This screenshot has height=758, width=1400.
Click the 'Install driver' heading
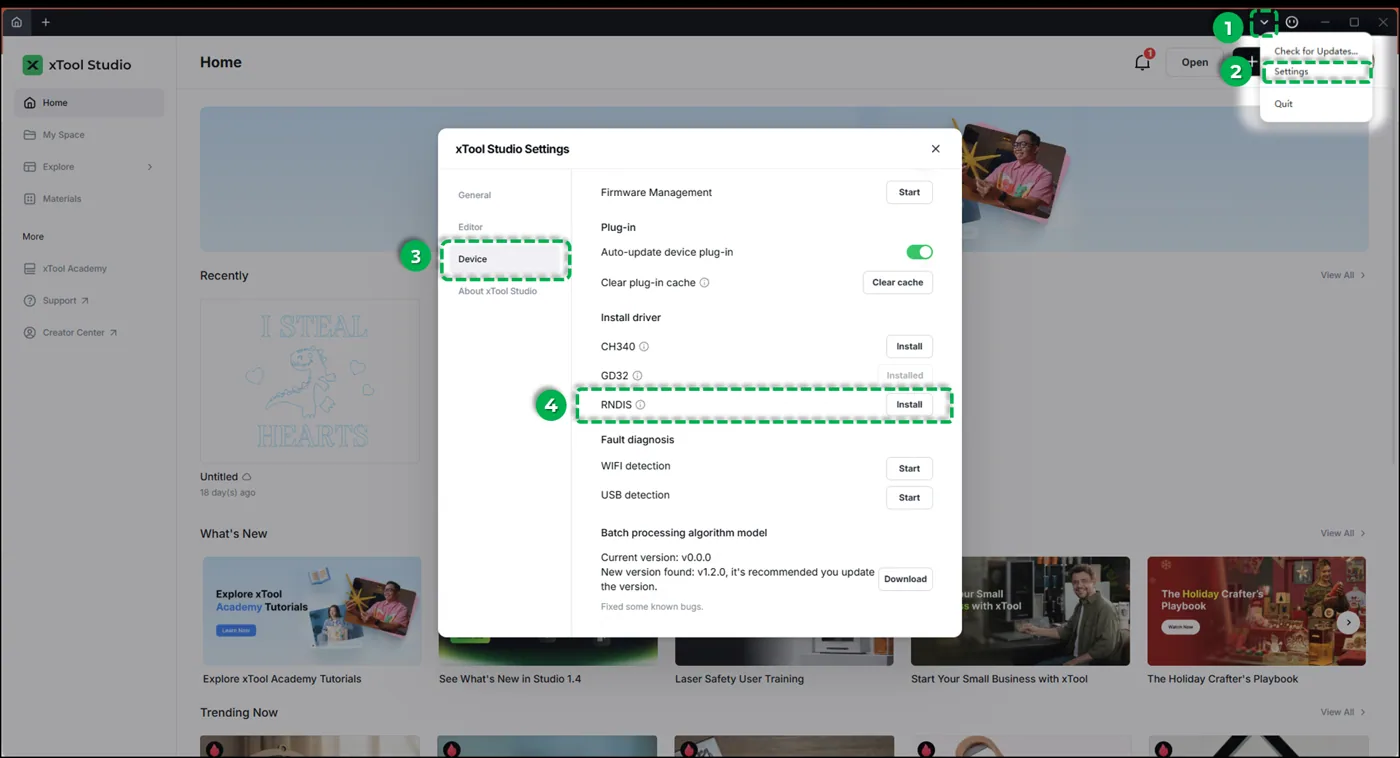point(631,318)
